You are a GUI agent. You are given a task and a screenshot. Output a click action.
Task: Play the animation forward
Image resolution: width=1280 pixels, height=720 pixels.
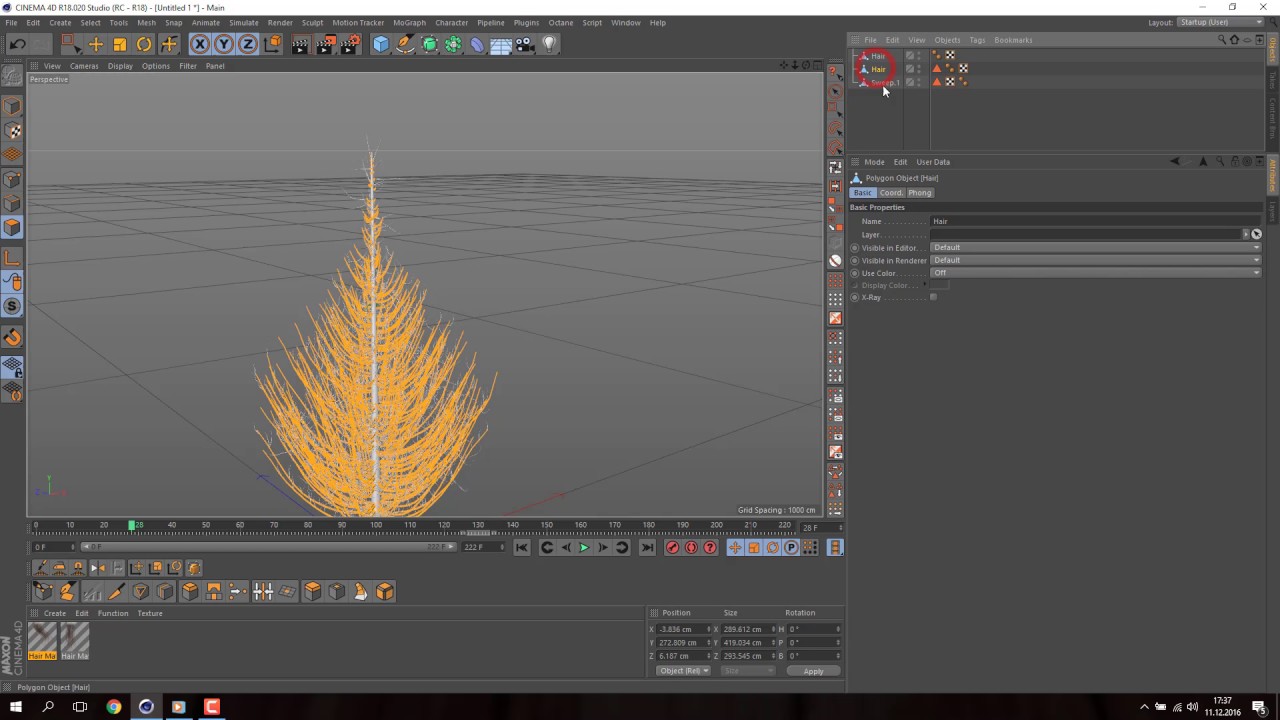pos(584,547)
